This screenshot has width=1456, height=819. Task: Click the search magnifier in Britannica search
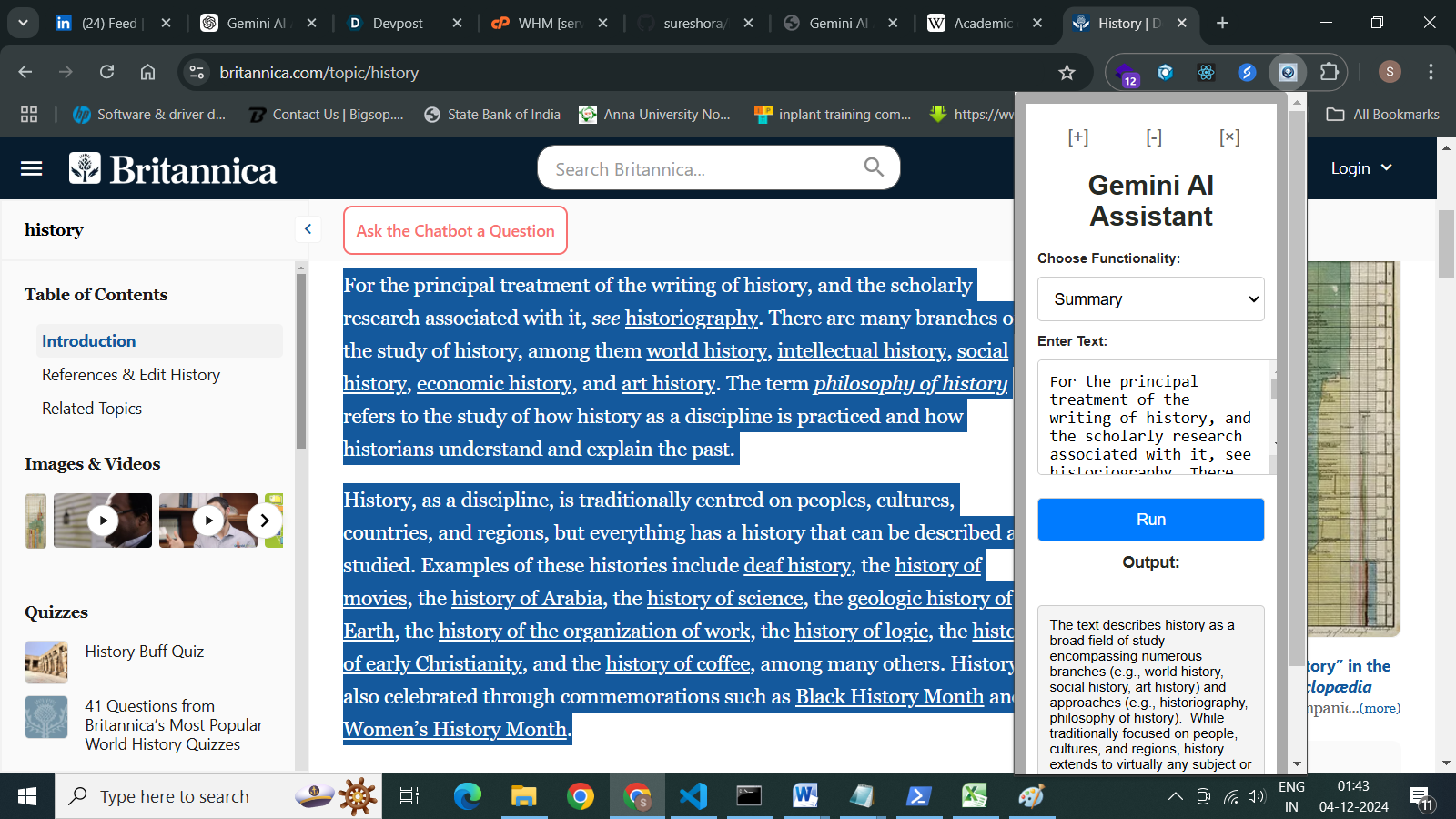pos(874,167)
